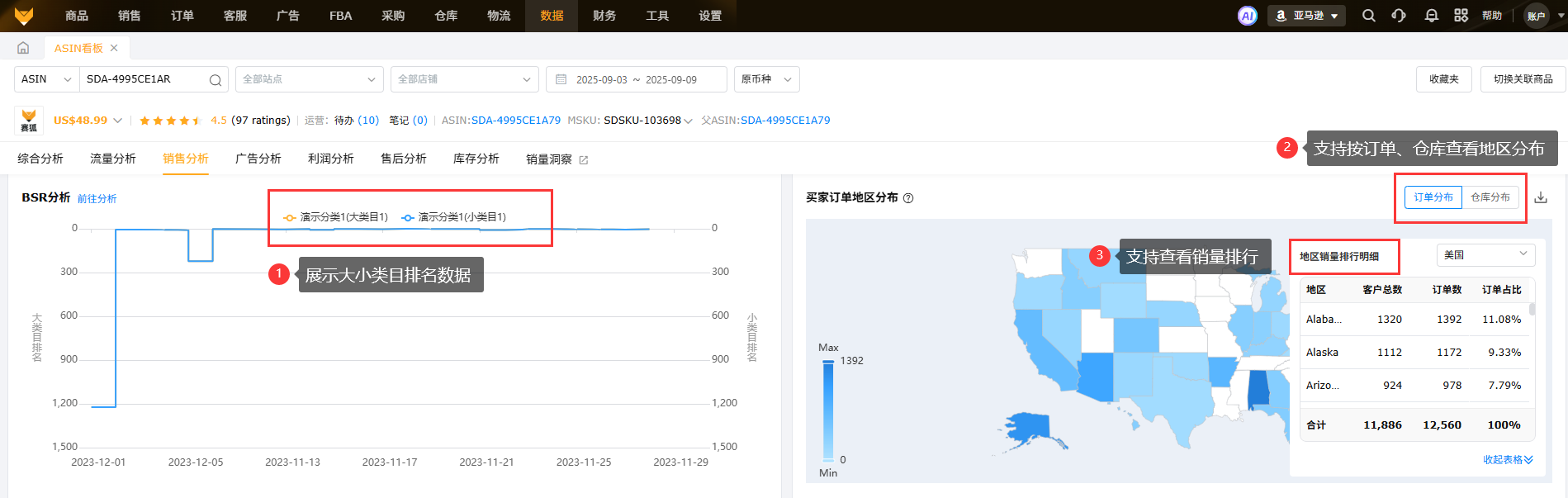
Task: Click the 收藏夹 button
Action: point(1443,79)
